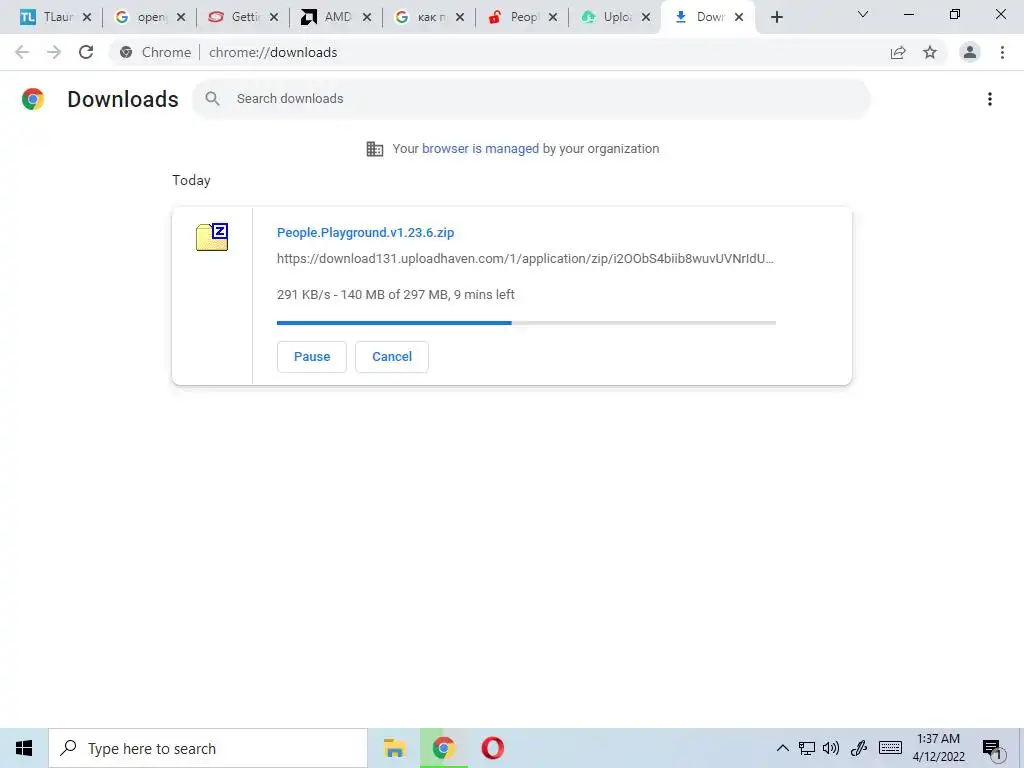The width and height of the screenshot is (1024, 768).
Task: Click the 'Today' date heading
Action: (x=191, y=180)
